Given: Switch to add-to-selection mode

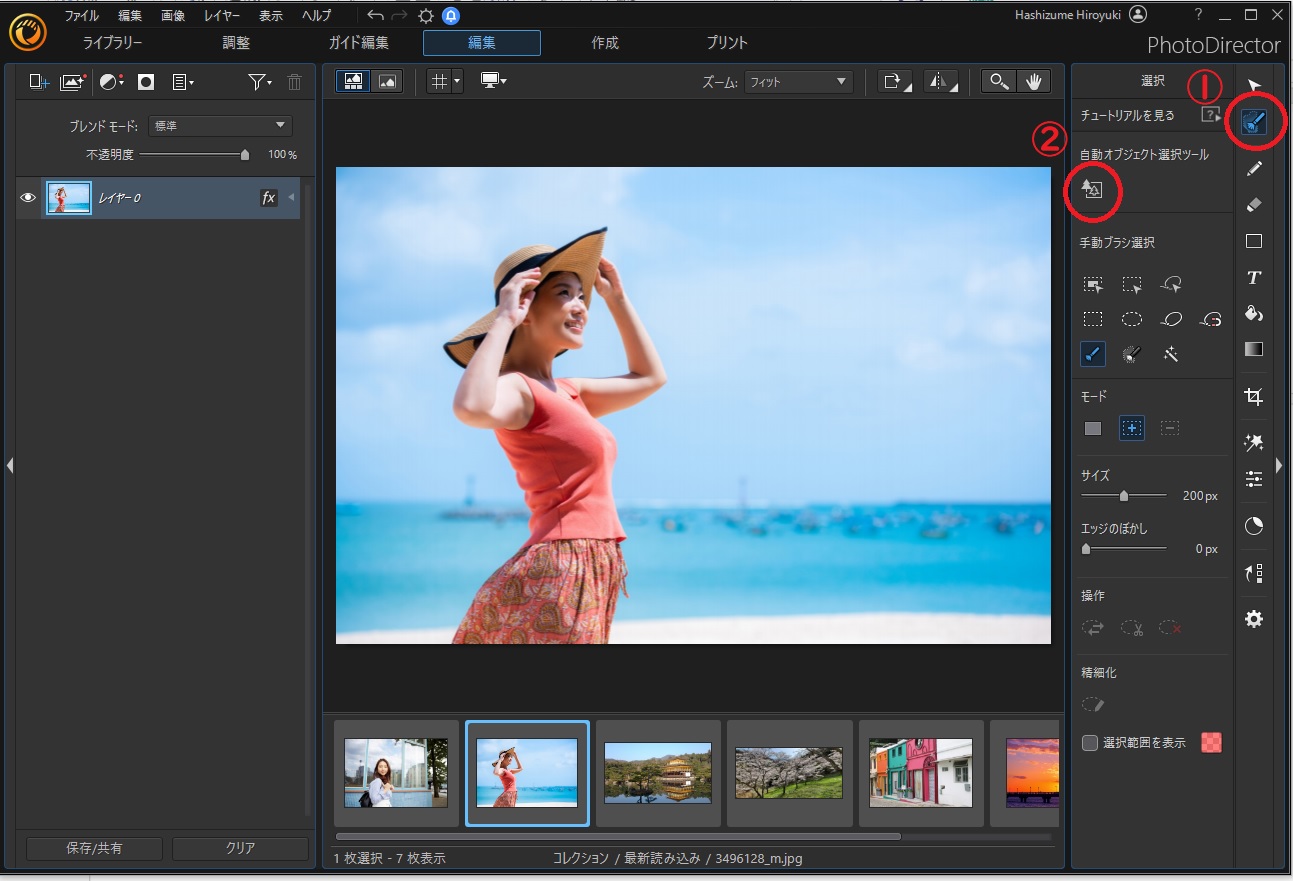Looking at the screenshot, I should [1131, 428].
